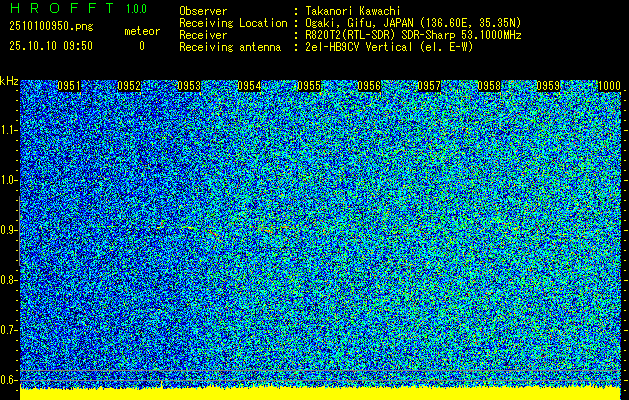Click the 0956 time marker
The image size is (629, 400).
coord(369,86)
